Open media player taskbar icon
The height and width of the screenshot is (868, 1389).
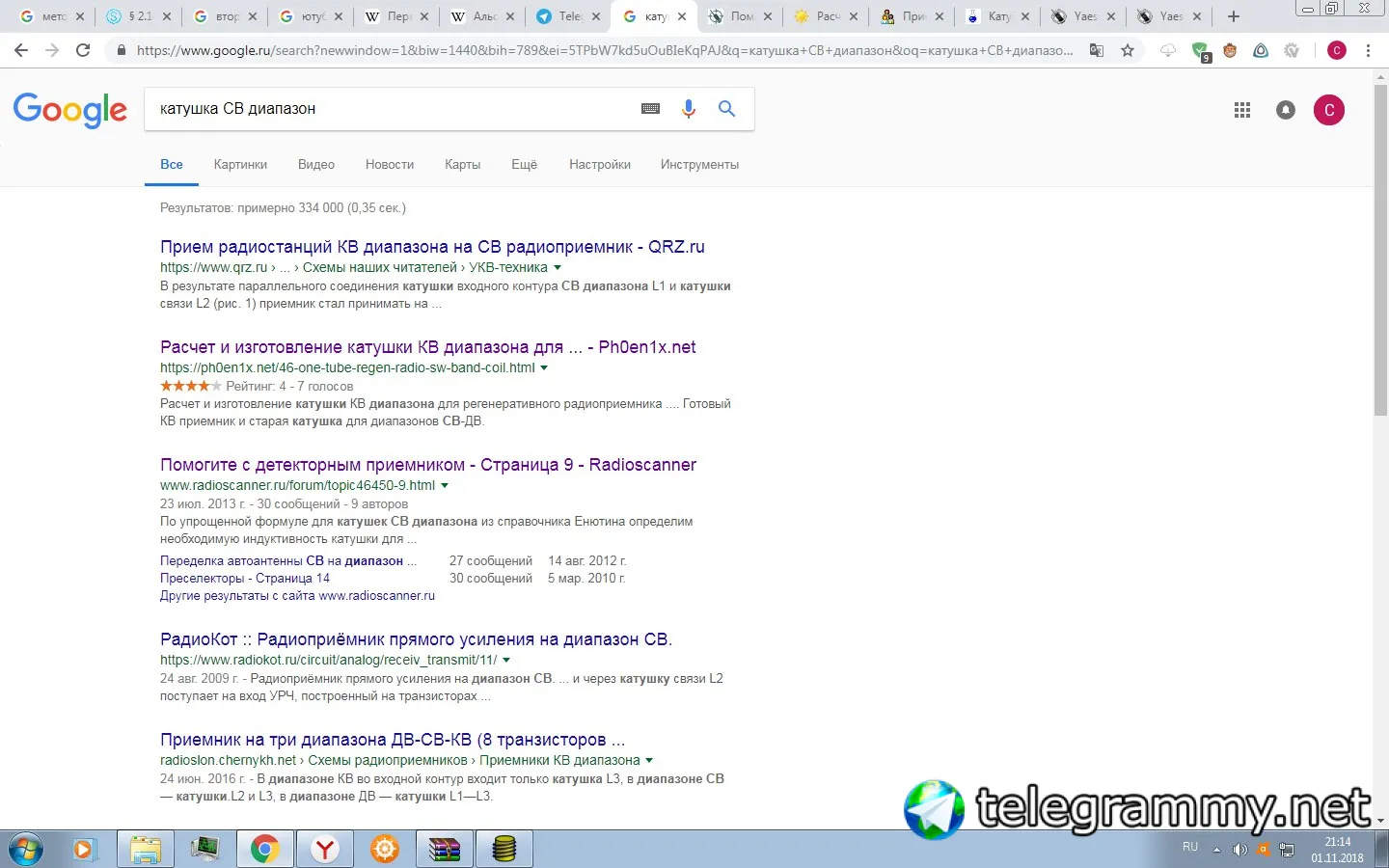[x=84, y=850]
